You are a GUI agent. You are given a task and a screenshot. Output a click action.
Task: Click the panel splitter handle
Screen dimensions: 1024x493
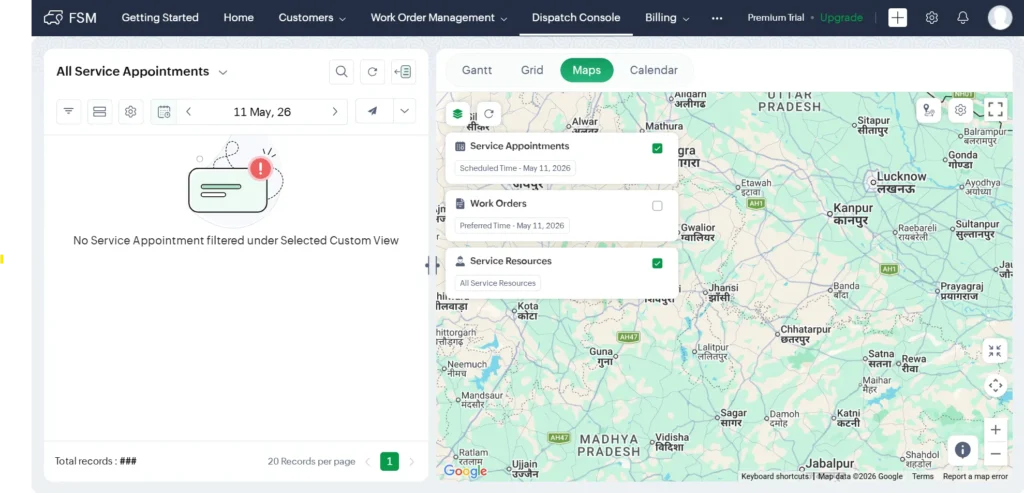pyautogui.click(x=432, y=265)
